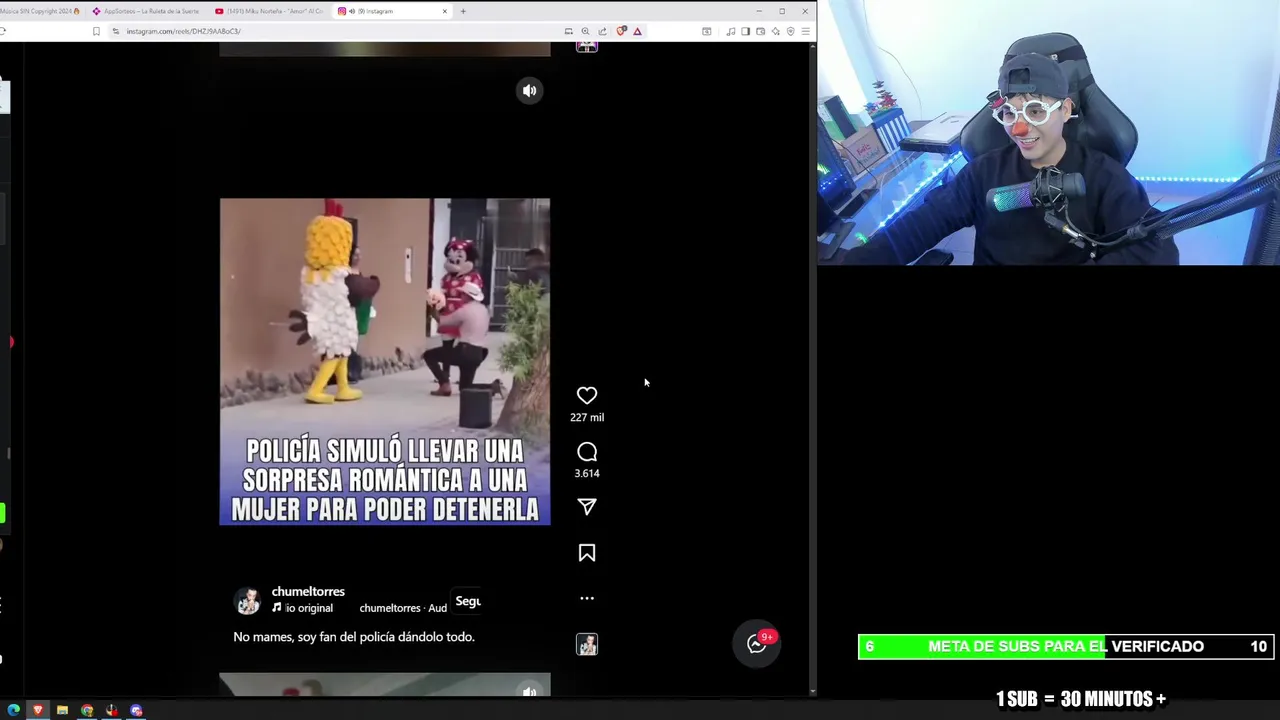Open the OBS recording icon in taskbar

coord(112,710)
